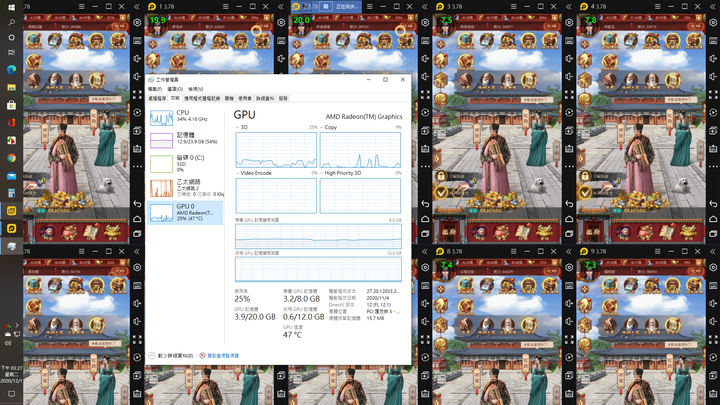Click the lock icon in window 3 game
Viewport: 720px width, 405px height.
(441, 176)
